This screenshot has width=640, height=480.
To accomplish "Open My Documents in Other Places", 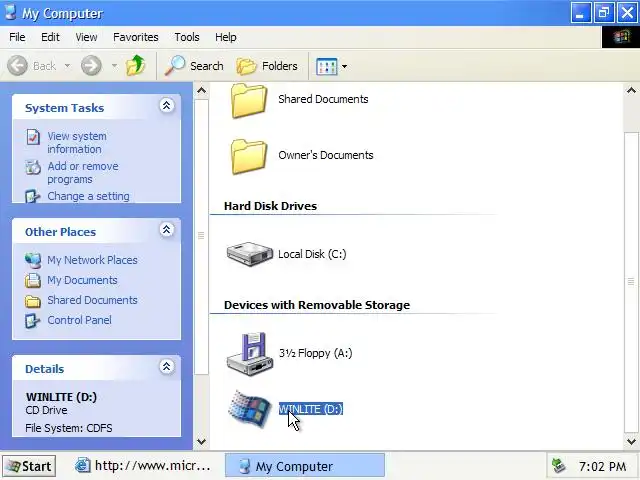I will pyautogui.click(x=82, y=280).
